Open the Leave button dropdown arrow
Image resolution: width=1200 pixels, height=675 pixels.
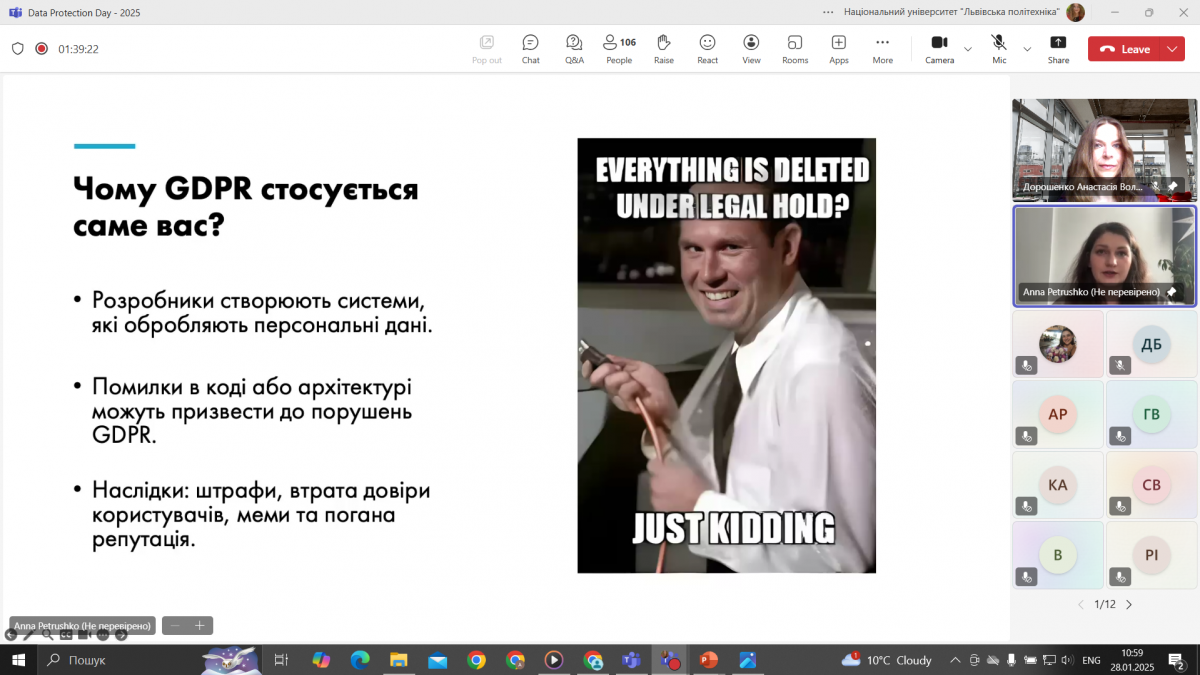(1172, 49)
